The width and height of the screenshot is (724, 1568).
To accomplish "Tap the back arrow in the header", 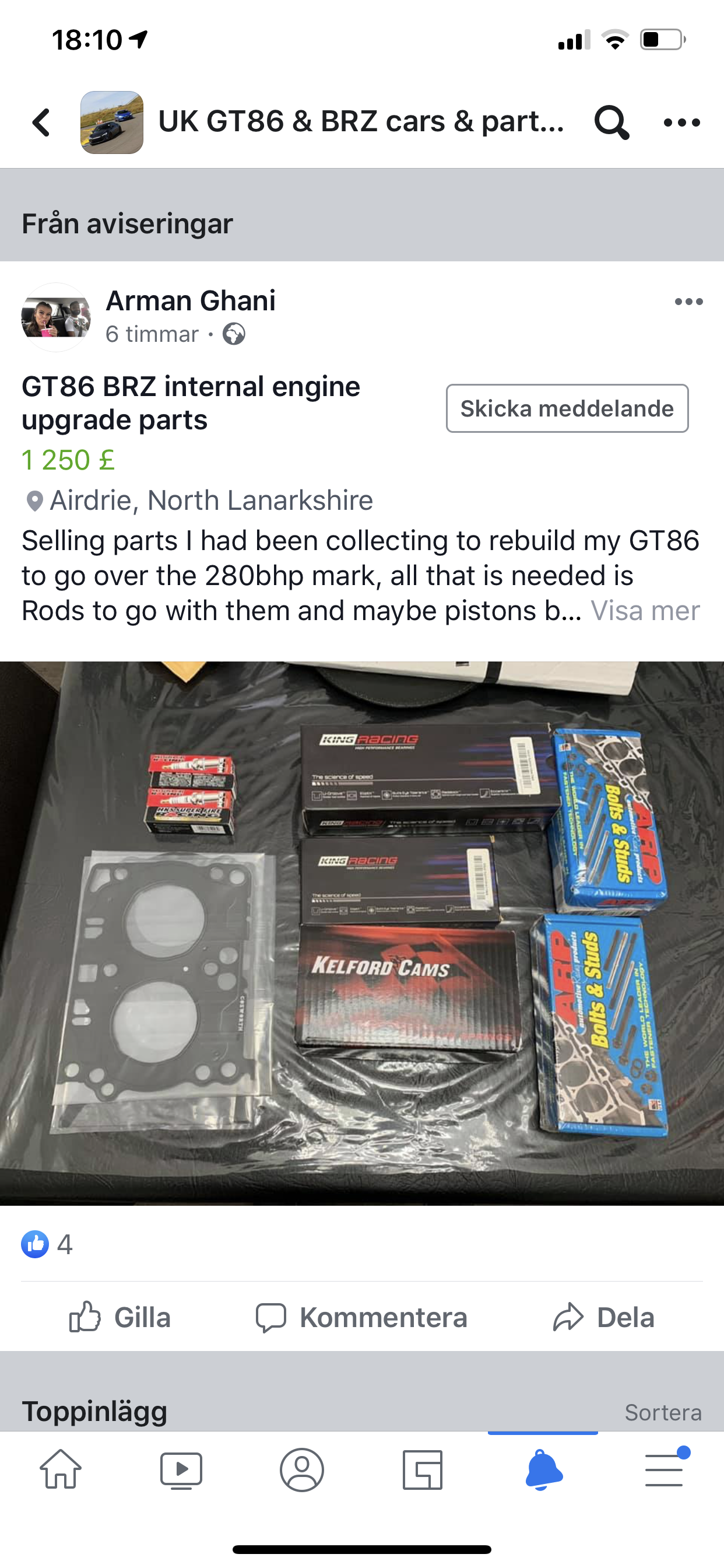I will pos(41,123).
